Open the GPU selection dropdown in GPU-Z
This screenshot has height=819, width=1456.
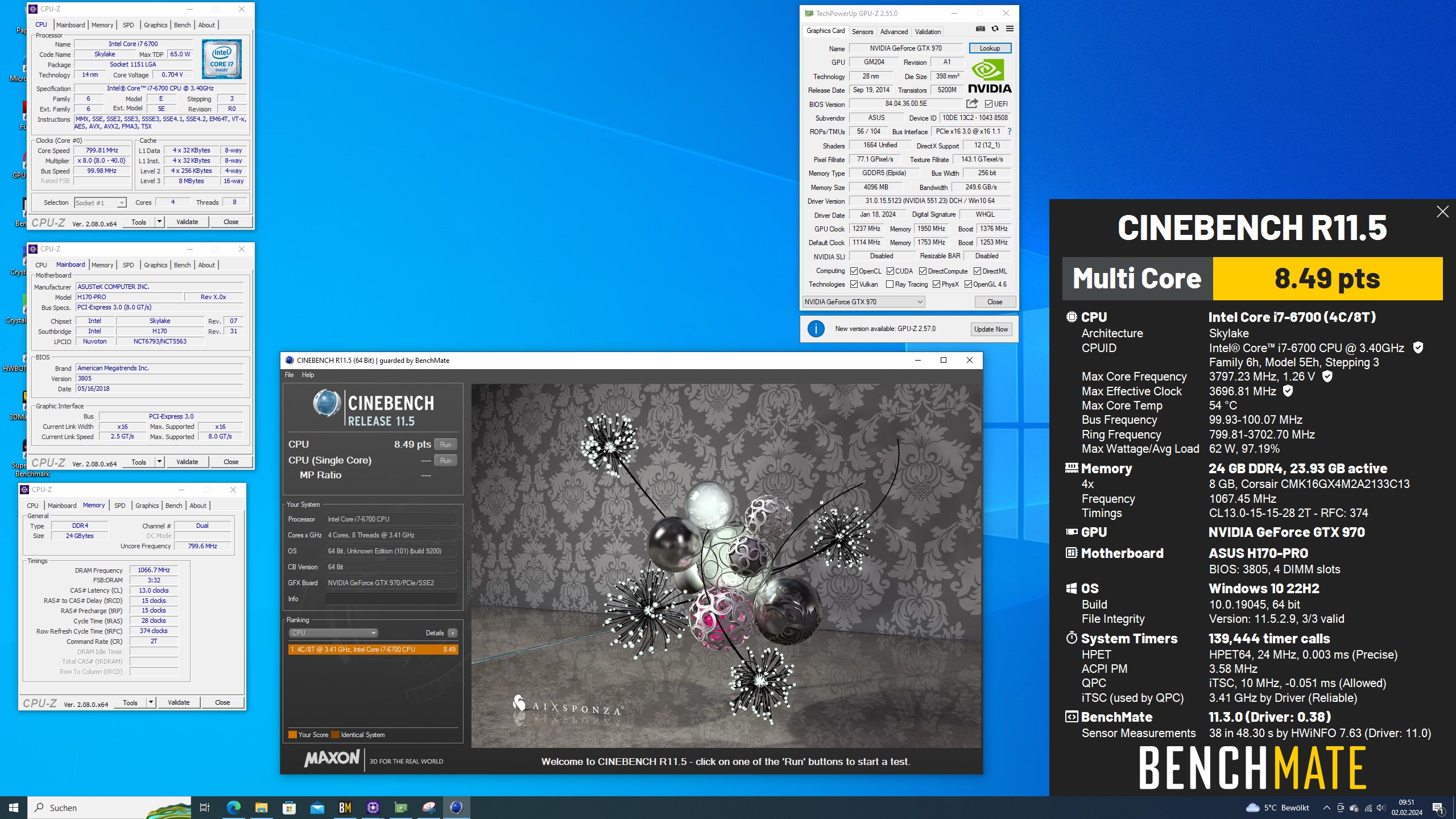pos(863,302)
